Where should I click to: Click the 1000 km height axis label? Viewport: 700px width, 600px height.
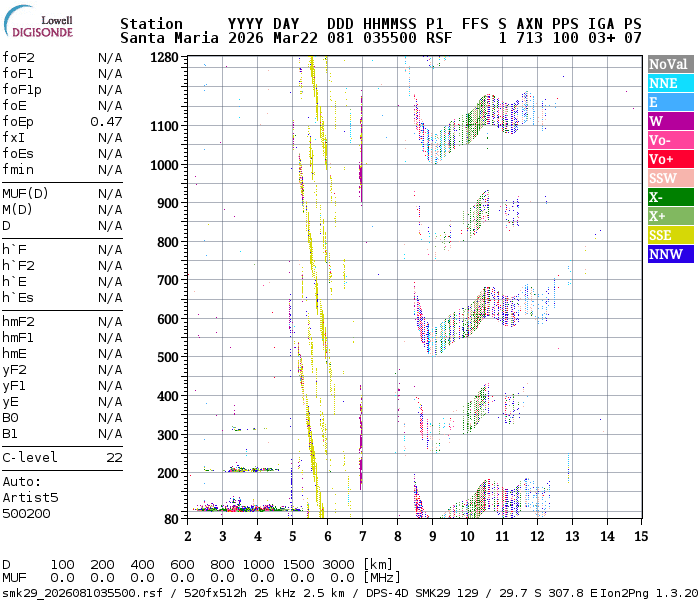pyautogui.click(x=164, y=165)
